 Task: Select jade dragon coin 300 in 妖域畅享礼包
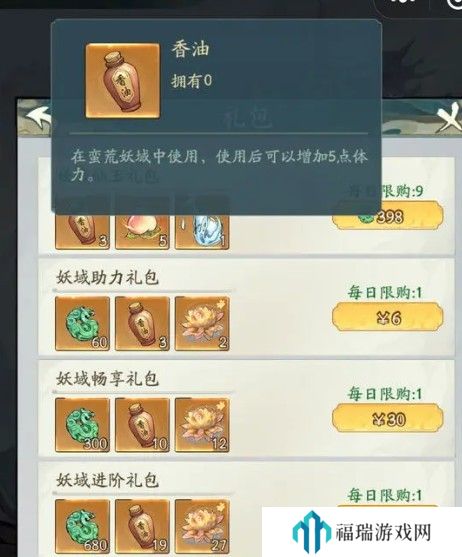[x=82, y=425]
